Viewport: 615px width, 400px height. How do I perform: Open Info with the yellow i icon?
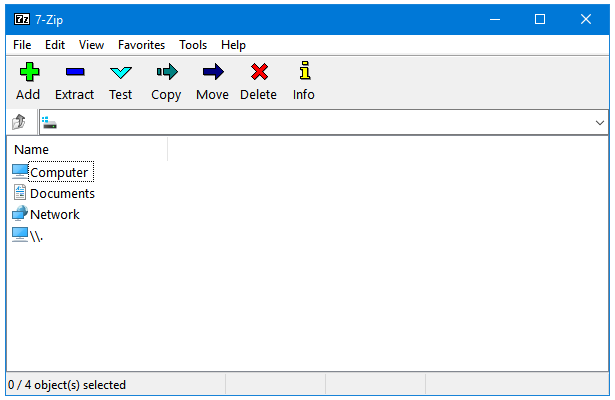pos(305,71)
